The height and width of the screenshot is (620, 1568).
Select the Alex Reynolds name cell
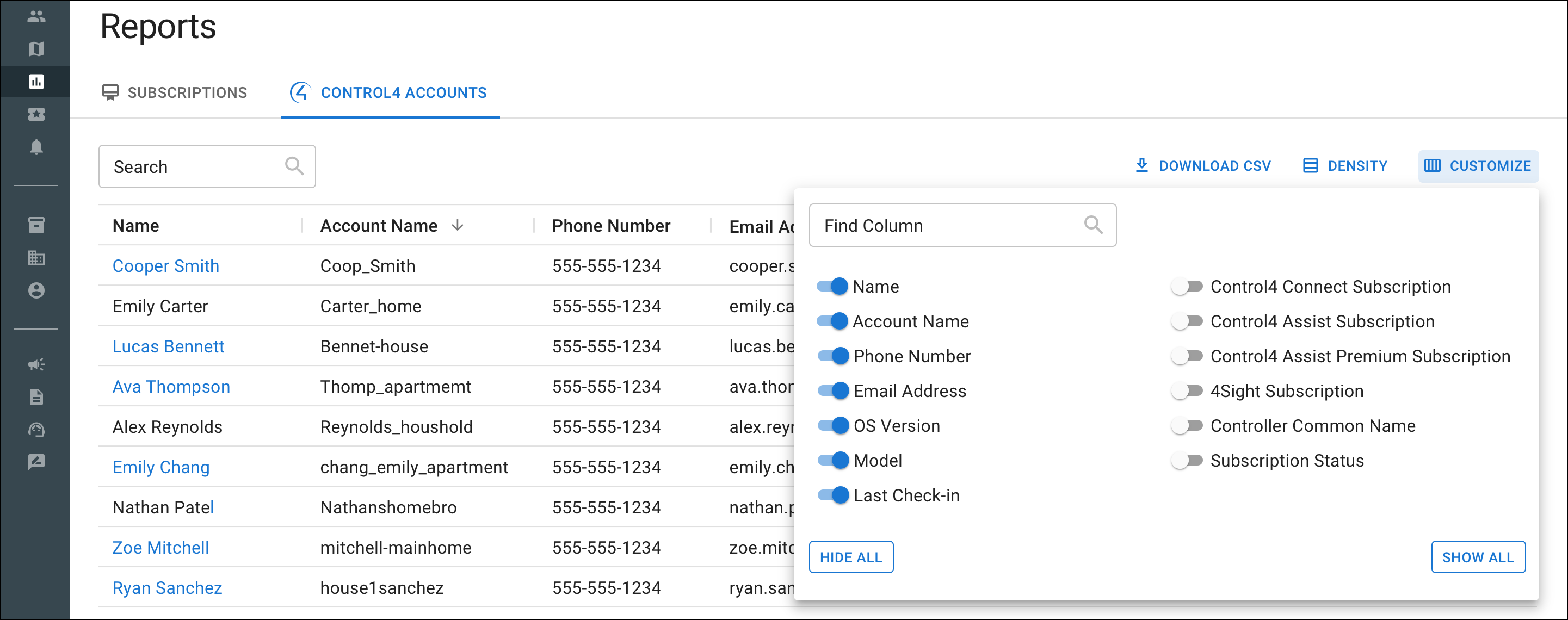point(168,426)
